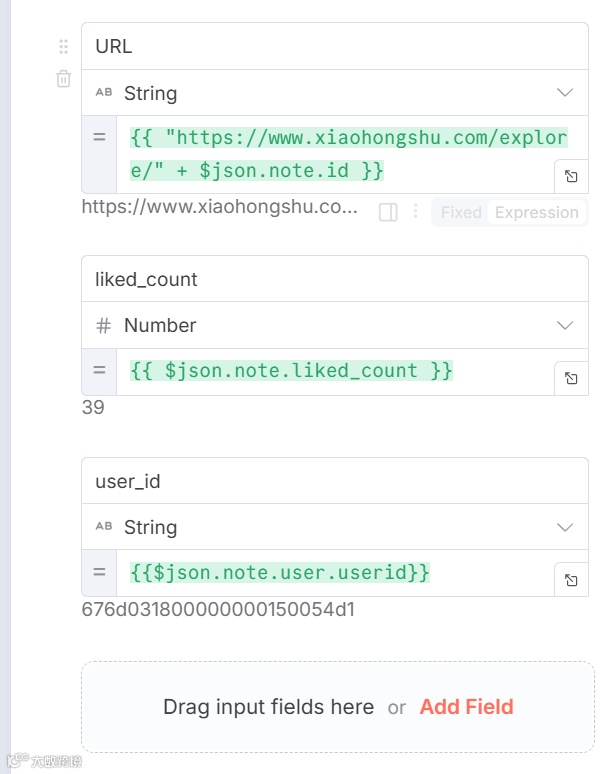The image size is (614, 774).
Task: Edit the liked_count field name input
Action: 335,279
